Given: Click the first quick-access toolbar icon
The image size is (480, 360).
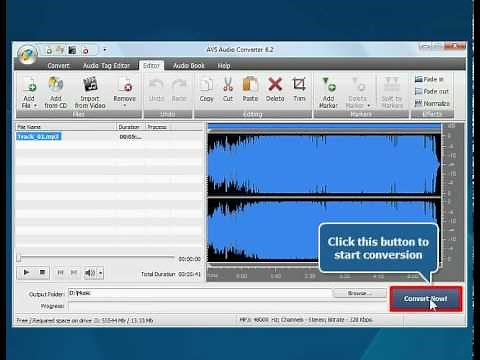Looking at the screenshot, I should (49, 51).
